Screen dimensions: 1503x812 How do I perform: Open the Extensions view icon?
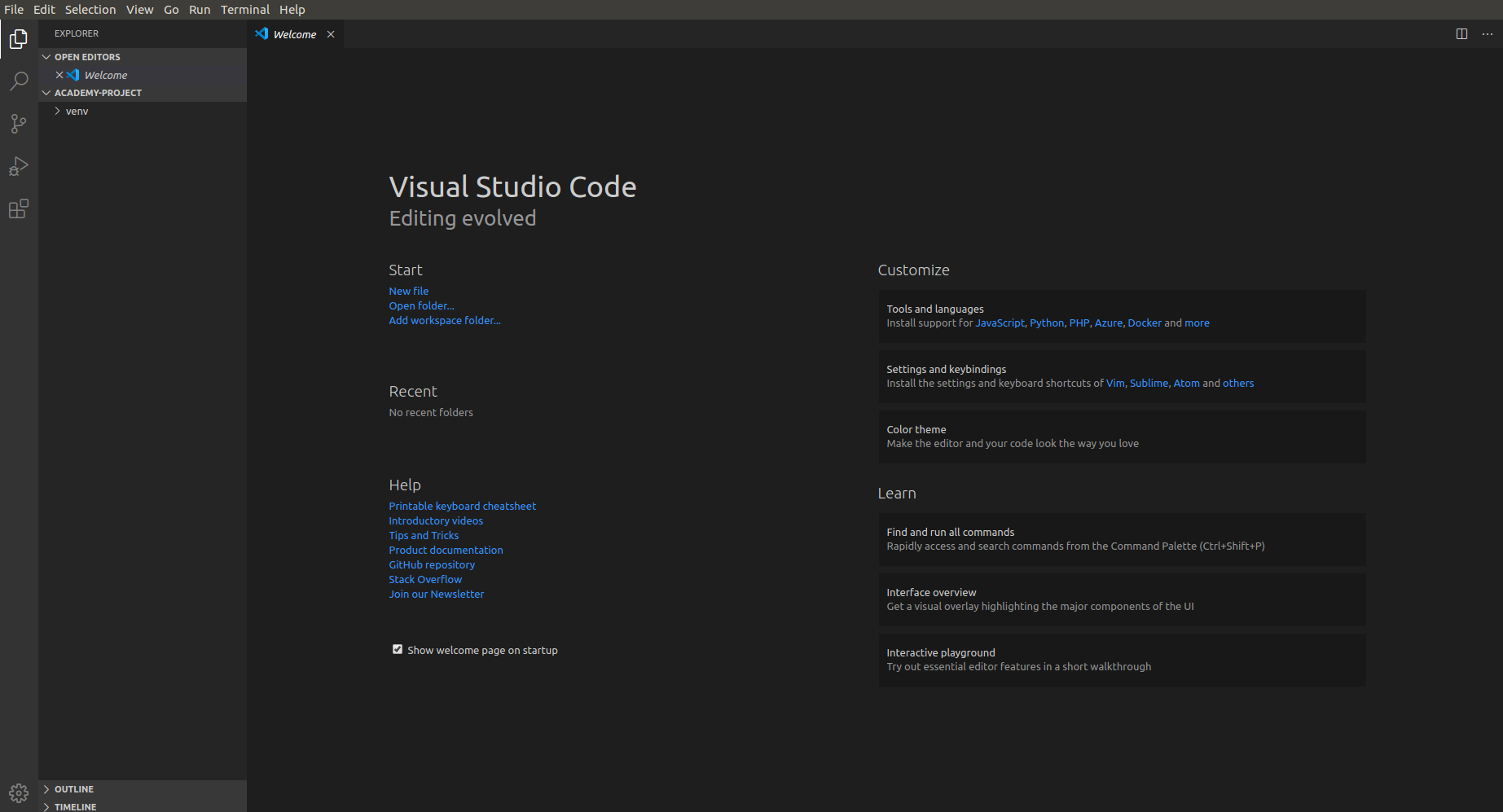[x=19, y=208]
